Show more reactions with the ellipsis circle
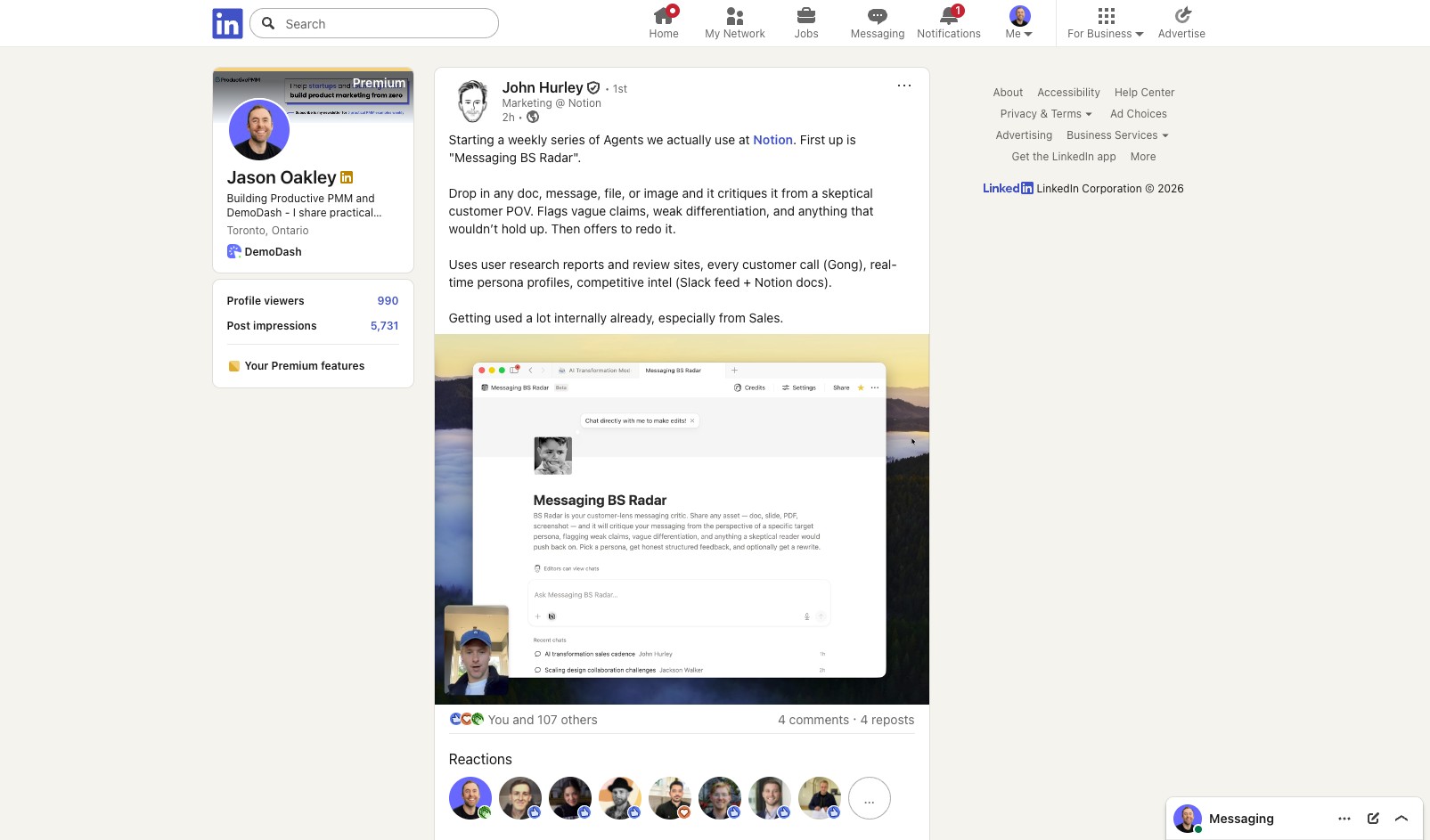This screenshot has width=1430, height=840. click(x=870, y=798)
